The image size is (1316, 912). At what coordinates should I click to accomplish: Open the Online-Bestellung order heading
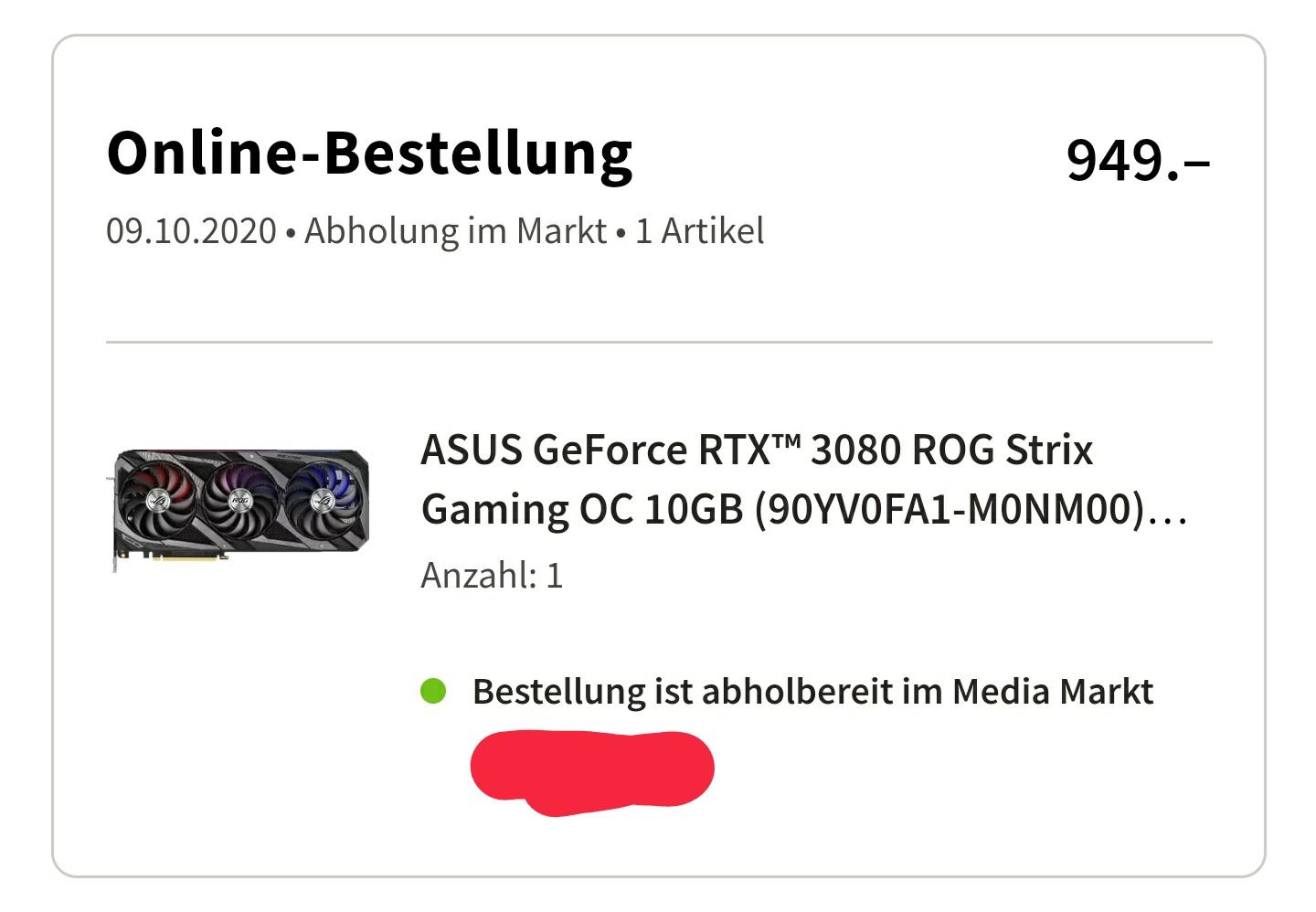click(369, 154)
